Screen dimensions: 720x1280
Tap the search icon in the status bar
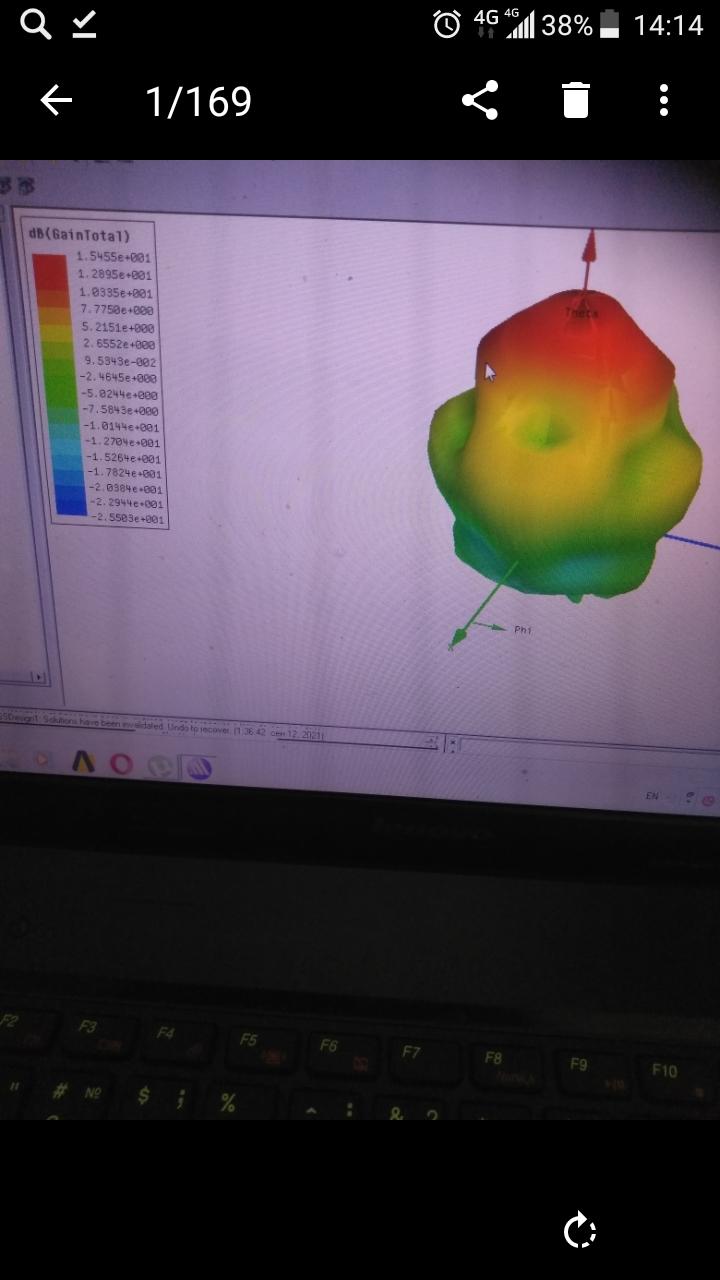[x=35, y=25]
